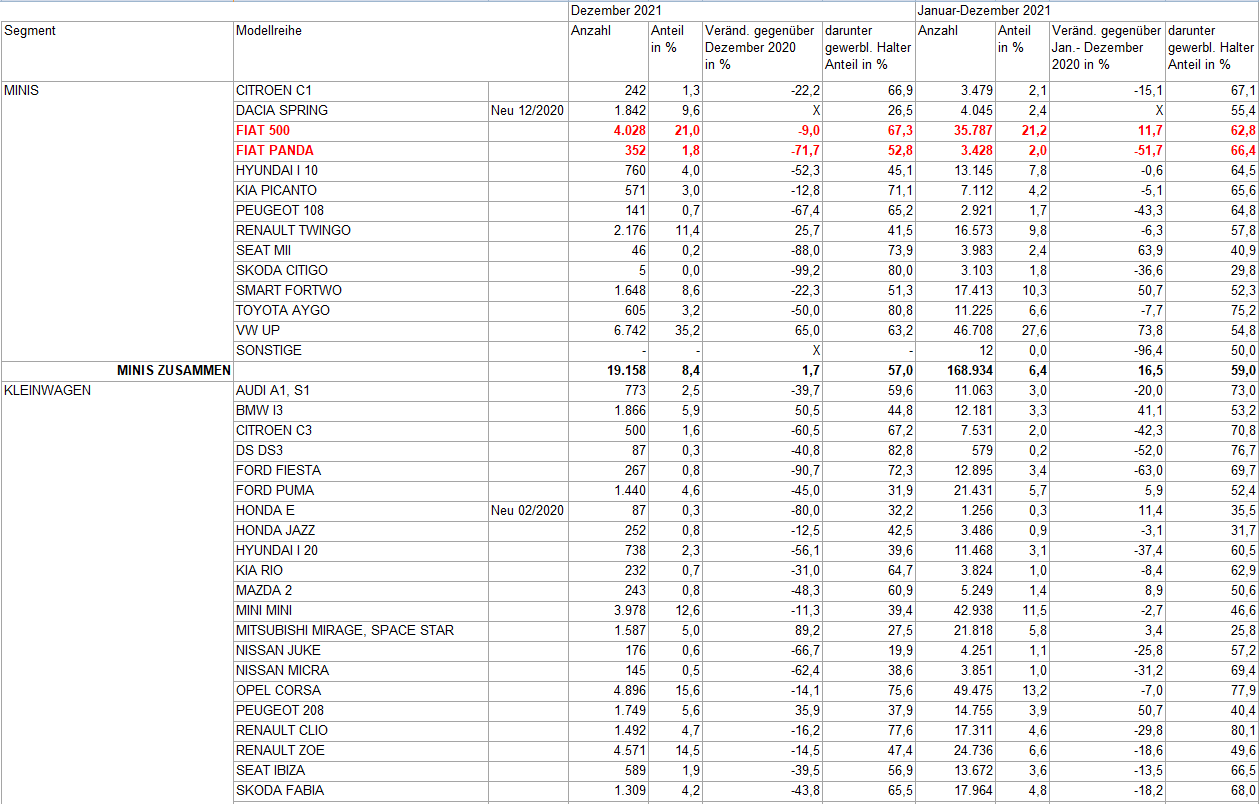Click DACIA SPRING's Neu 12/2020 cell
Viewport: 1259px width, 804px height.
coord(528,110)
